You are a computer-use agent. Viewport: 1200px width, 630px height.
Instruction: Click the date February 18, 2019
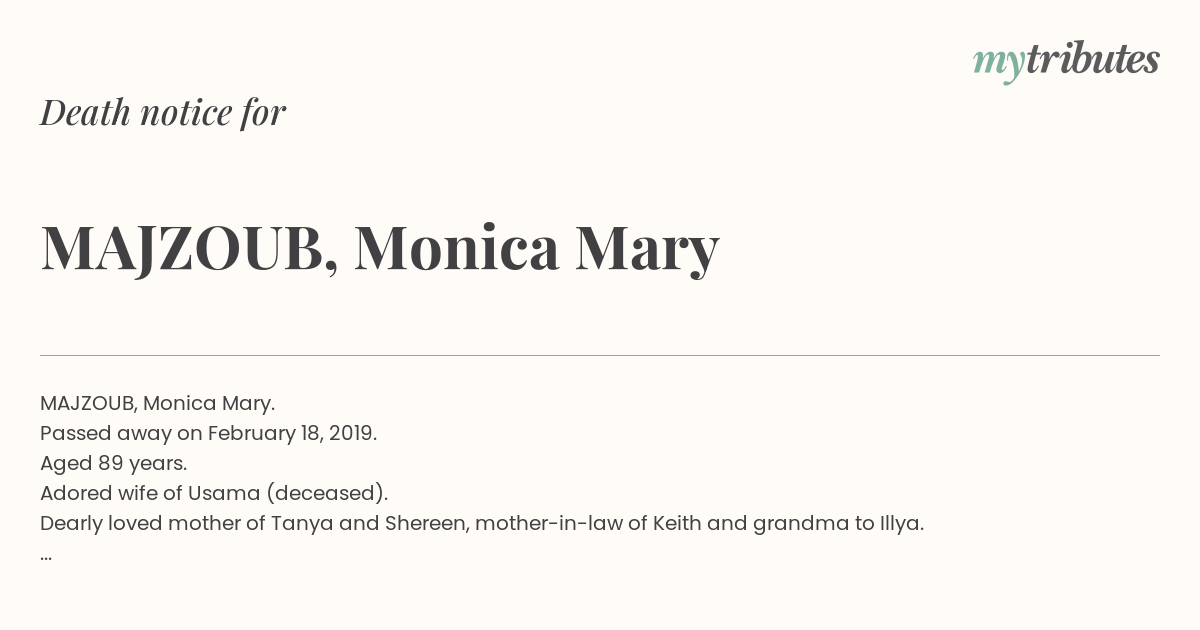291,433
